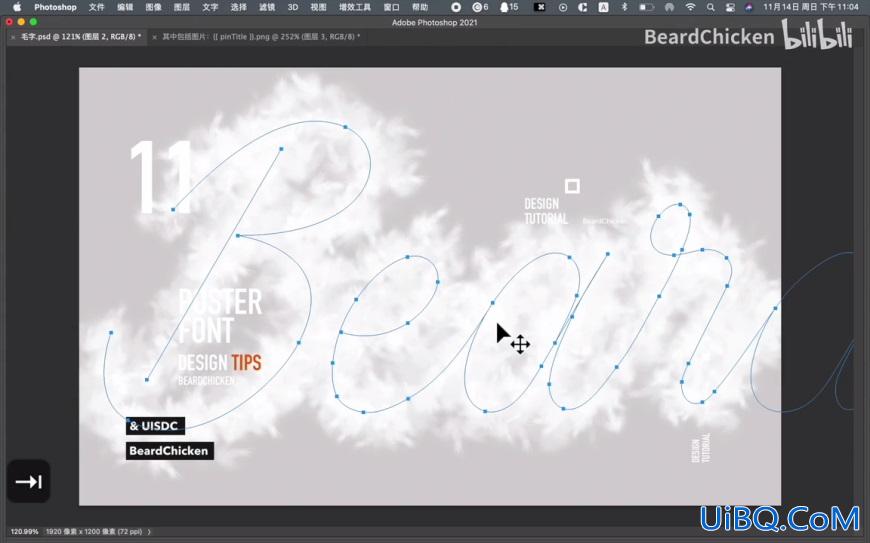
Task: Open the 文件 menu
Action: tap(97, 7)
